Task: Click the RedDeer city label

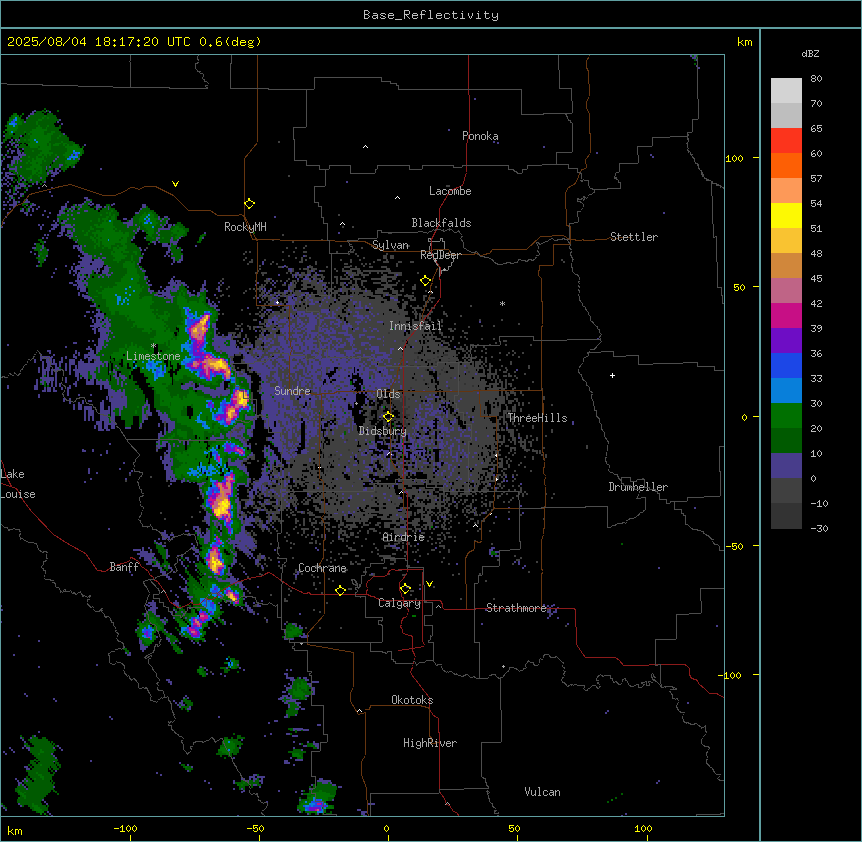Action: 440,255
